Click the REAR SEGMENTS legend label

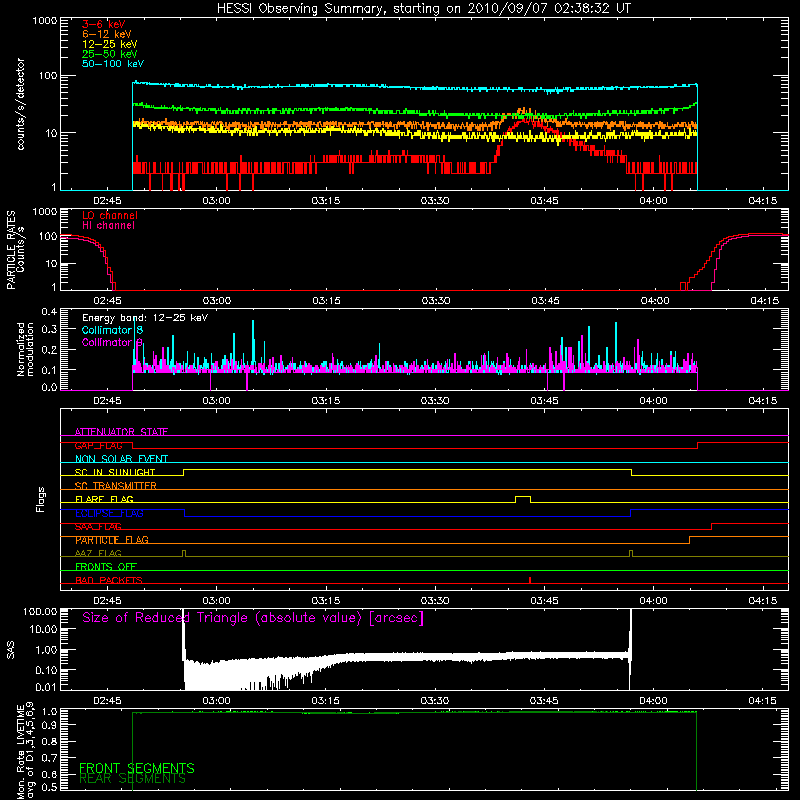(x=132, y=779)
